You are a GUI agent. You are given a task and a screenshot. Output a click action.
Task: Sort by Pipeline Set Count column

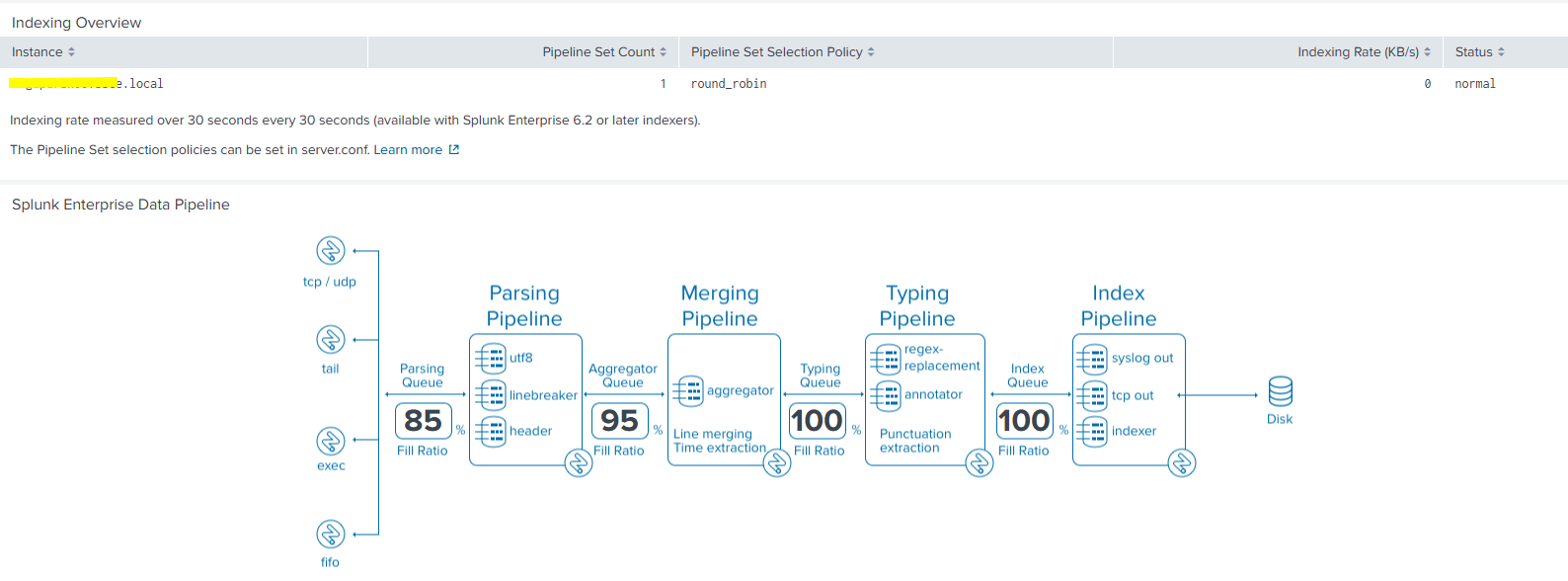tap(603, 52)
